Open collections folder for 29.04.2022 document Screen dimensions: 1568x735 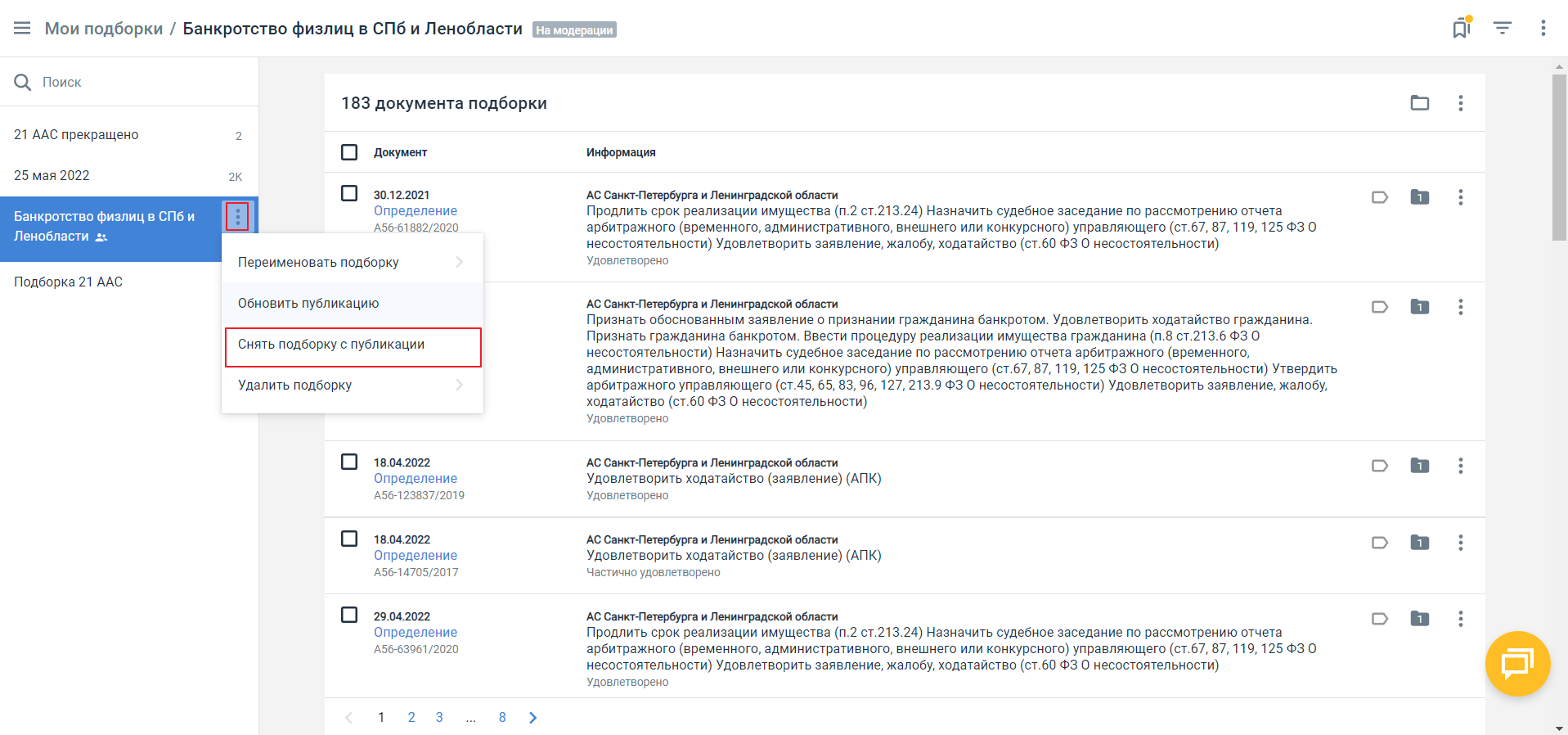click(1420, 619)
